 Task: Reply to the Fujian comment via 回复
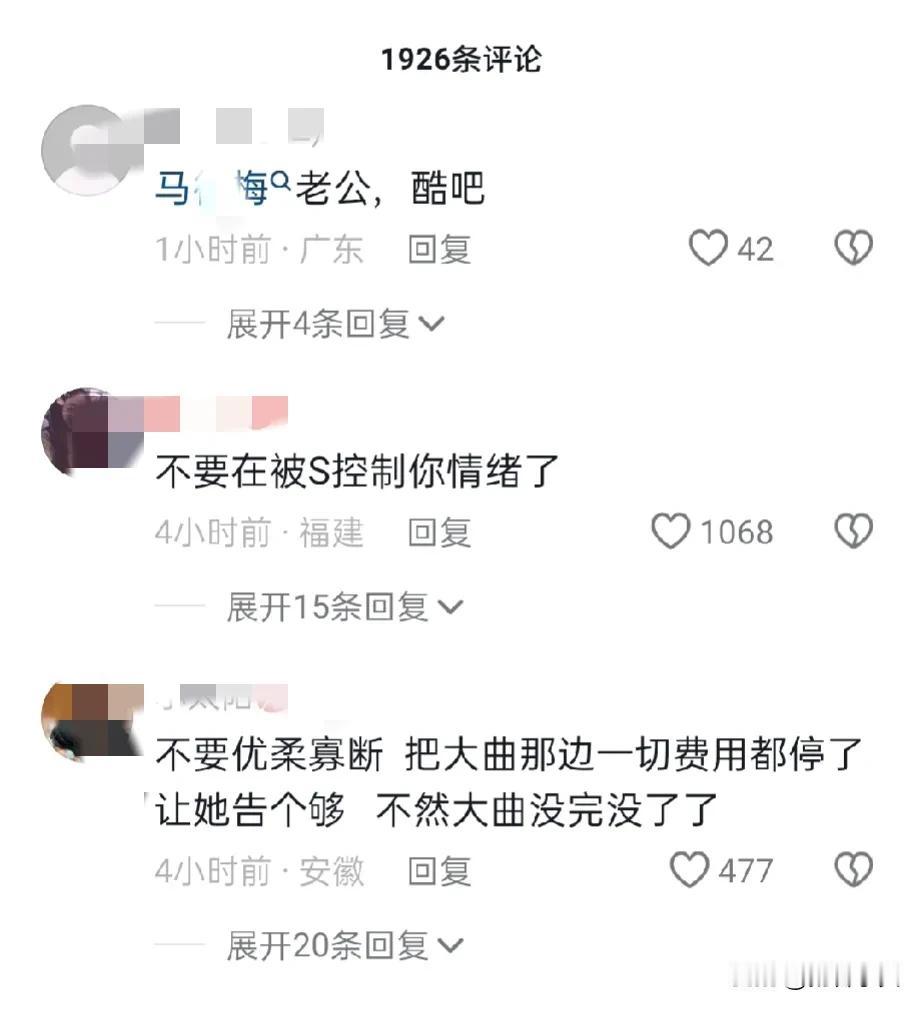[x=440, y=533]
